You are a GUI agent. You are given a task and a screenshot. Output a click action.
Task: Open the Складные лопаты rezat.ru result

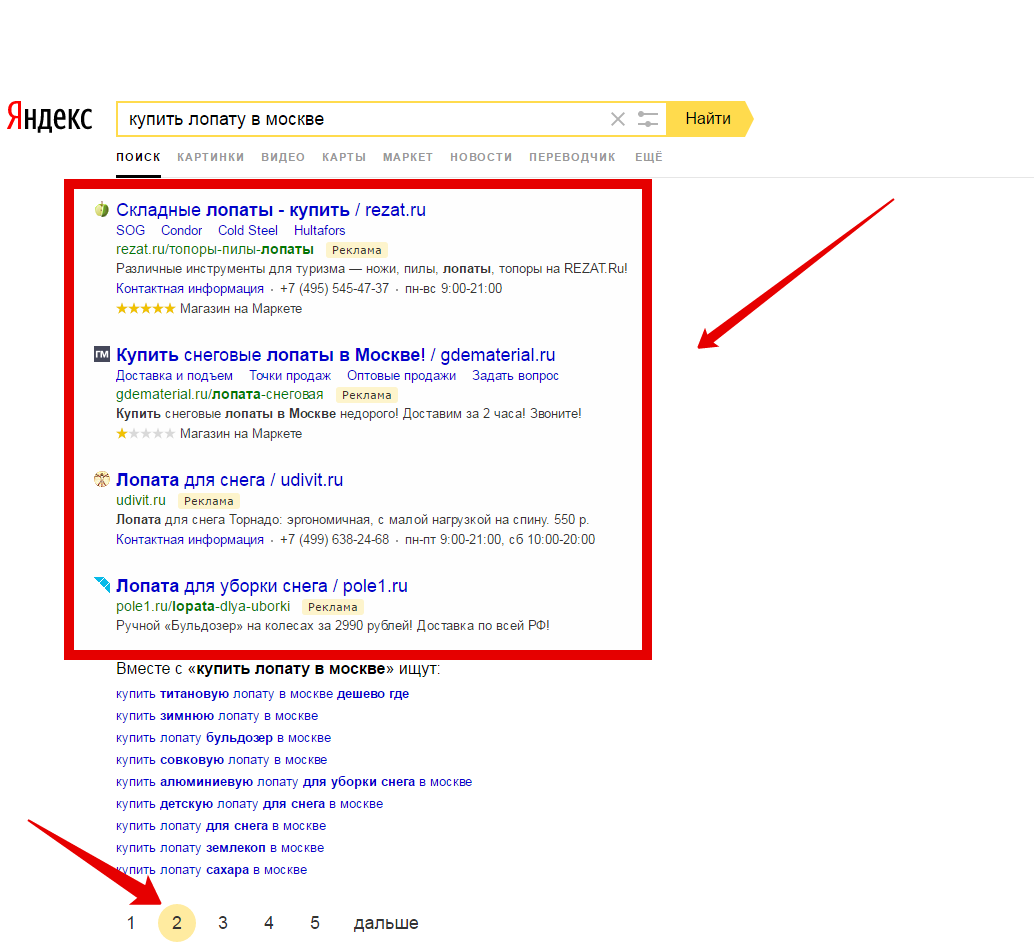271,210
